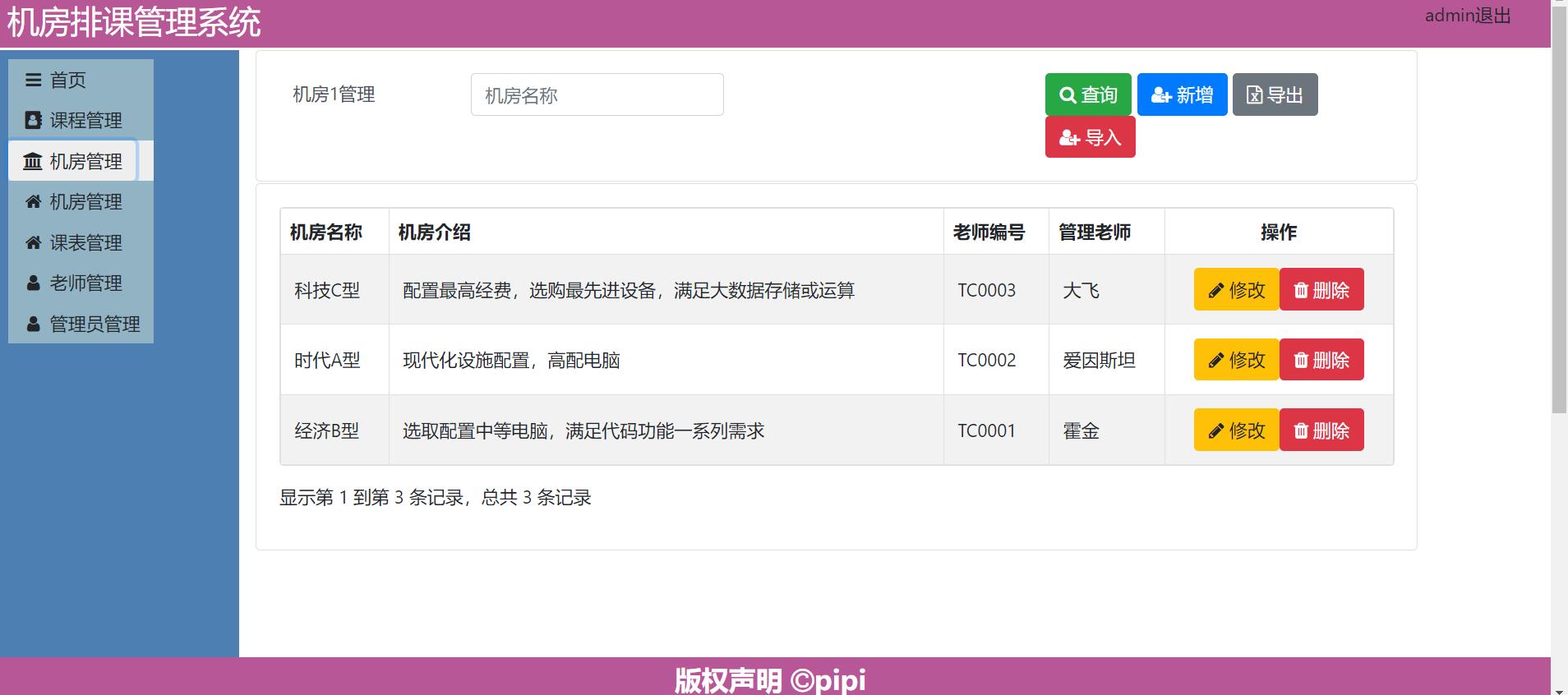Image resolution: width=1568 pixels, height=695 pixels.
Task: Click the 版权声明 ©pipi footer text
Action: [770, 680]
